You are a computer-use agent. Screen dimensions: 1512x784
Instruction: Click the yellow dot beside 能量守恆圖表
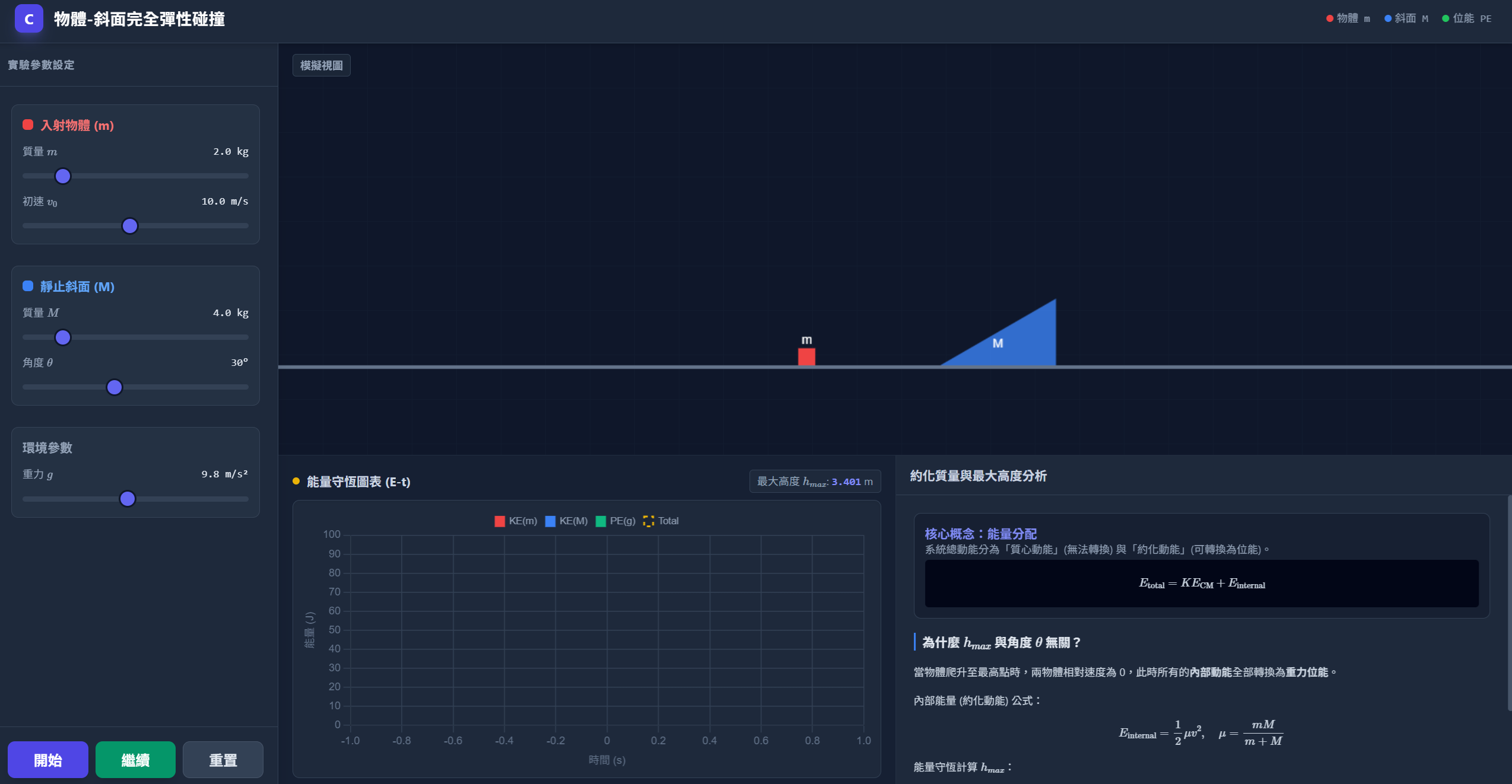(x=296, y=481)
